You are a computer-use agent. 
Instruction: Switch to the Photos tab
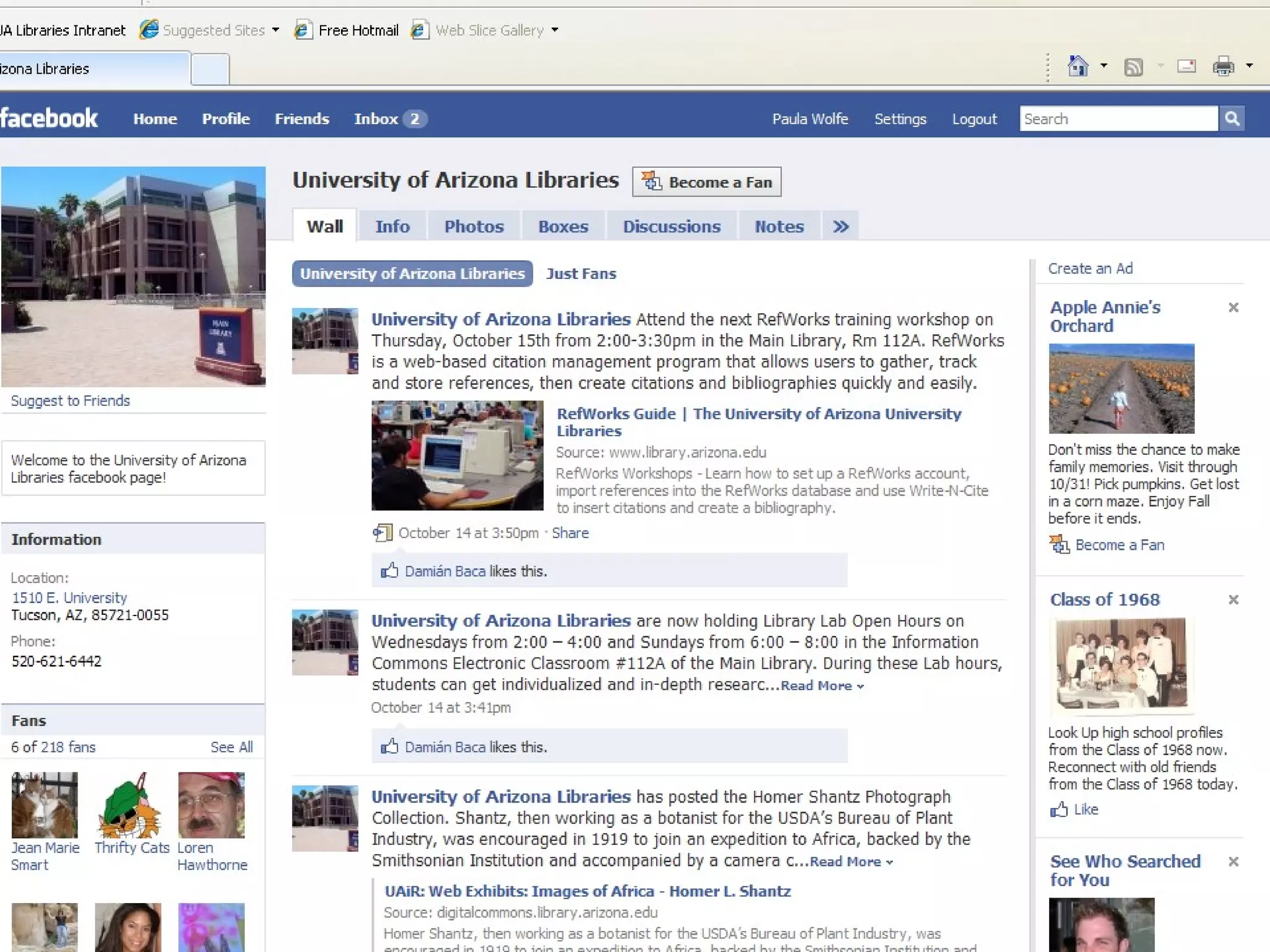tap(474, 227)
